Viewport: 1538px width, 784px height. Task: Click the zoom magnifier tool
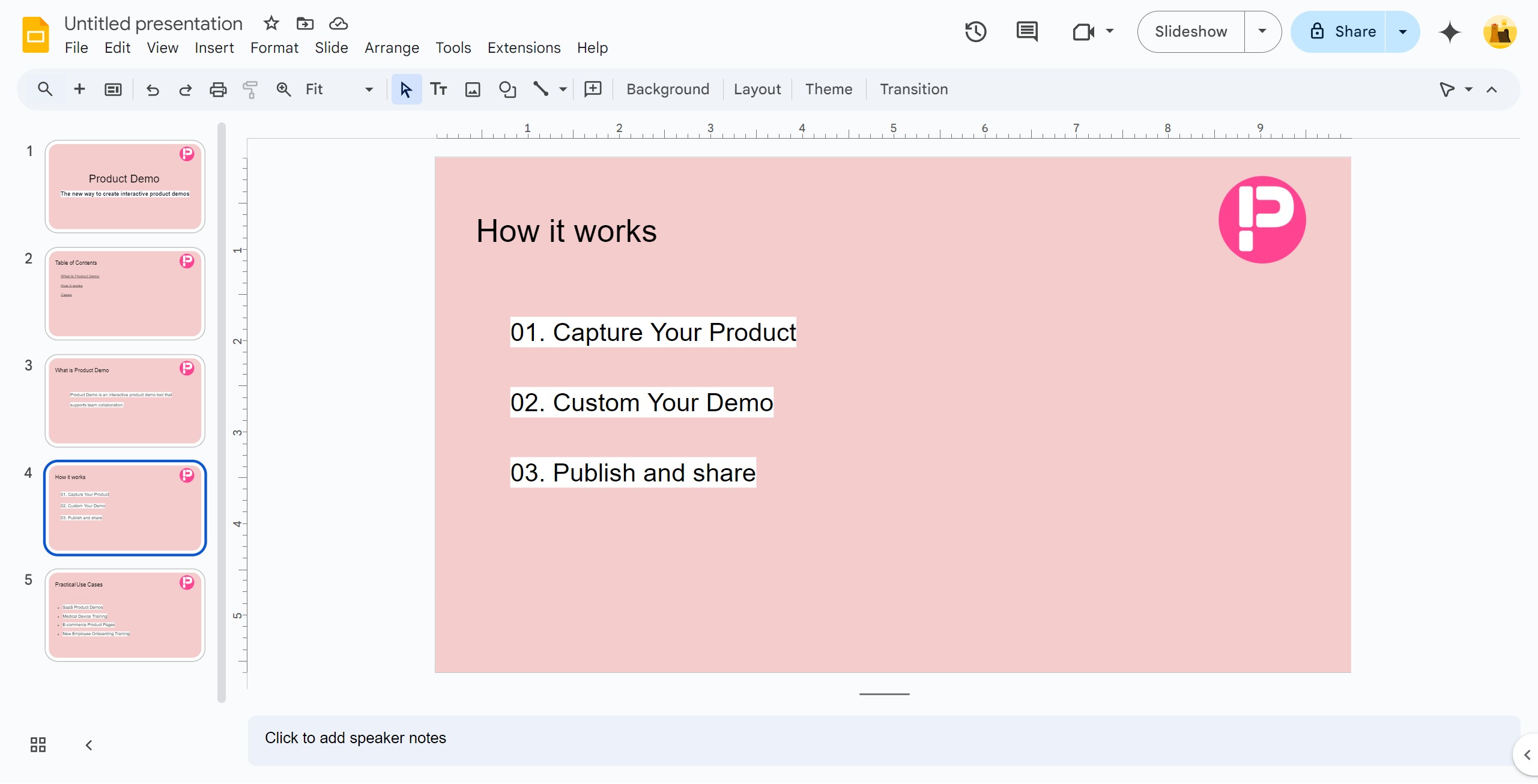[283, 89]
